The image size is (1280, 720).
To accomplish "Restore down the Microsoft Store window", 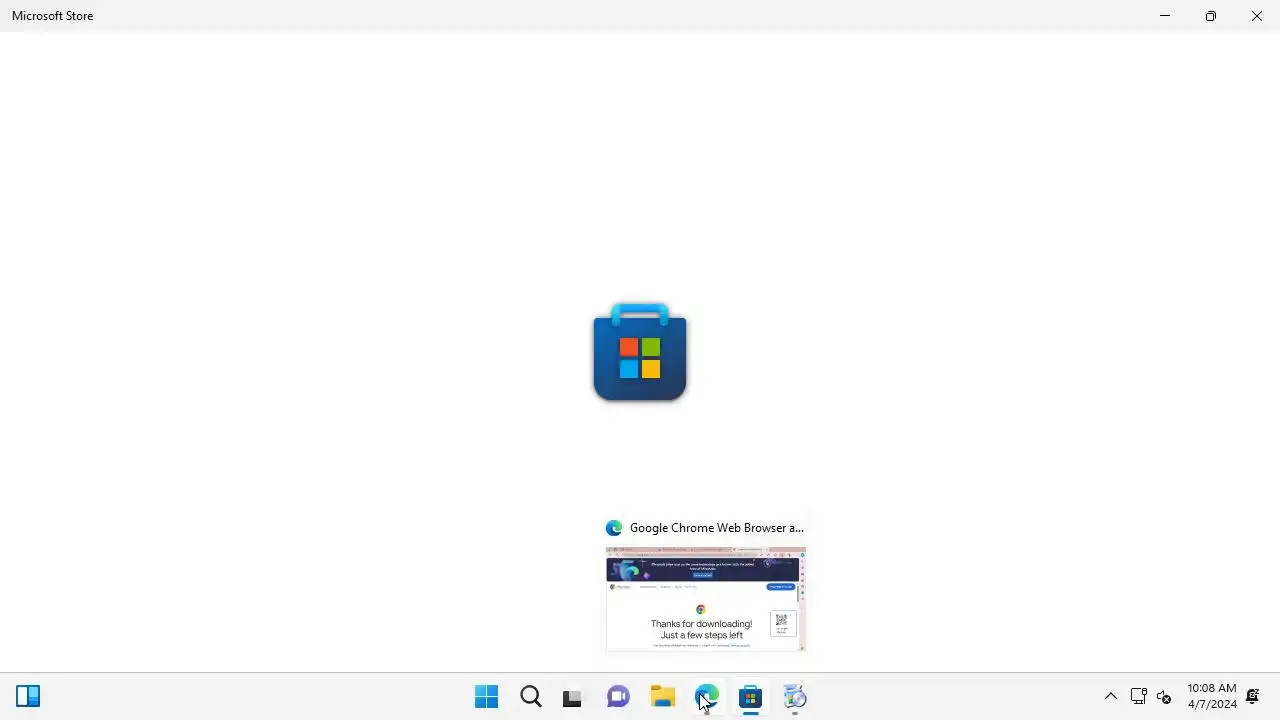I will [x=1210, y=16].
